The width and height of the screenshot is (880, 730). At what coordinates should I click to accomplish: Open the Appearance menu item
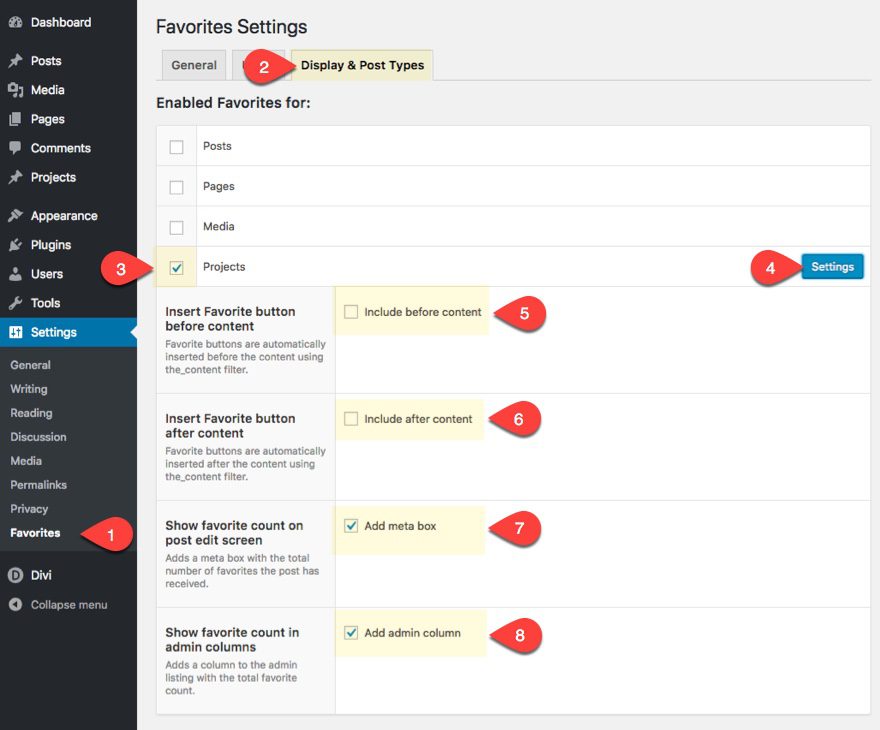pyautogui.click(x=68, y=215)
